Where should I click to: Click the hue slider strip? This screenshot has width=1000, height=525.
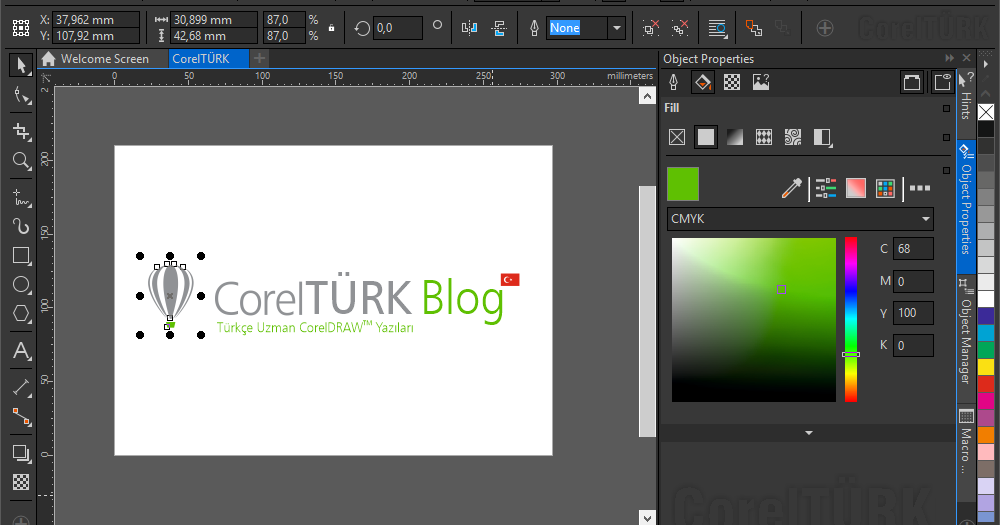[851, 320]
